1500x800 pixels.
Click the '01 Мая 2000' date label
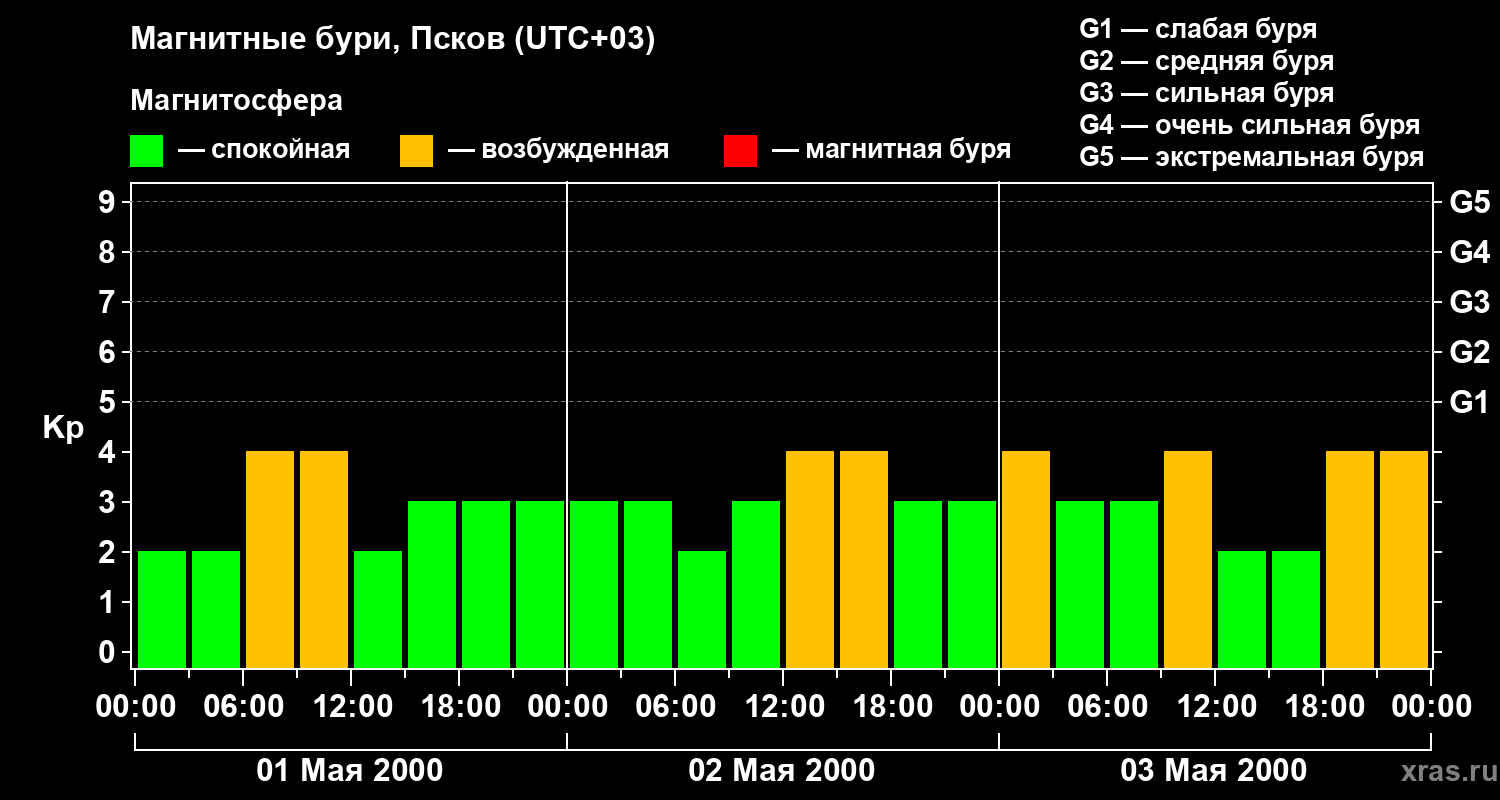pos(350,771)
